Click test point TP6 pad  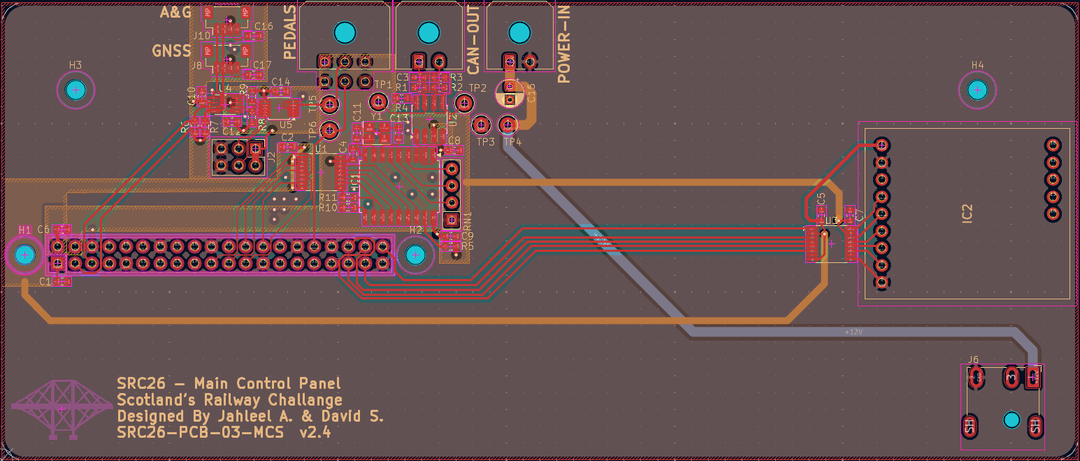330,129
